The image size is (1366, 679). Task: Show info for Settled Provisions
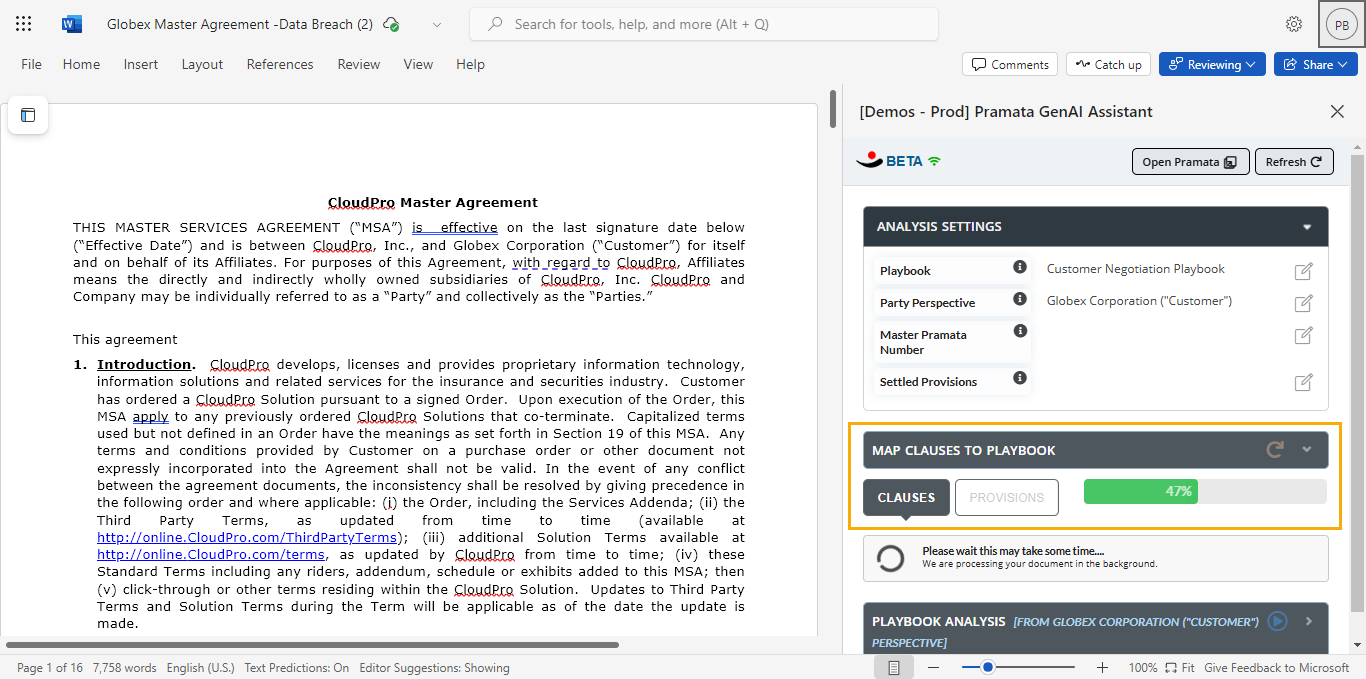(1020, 378)
